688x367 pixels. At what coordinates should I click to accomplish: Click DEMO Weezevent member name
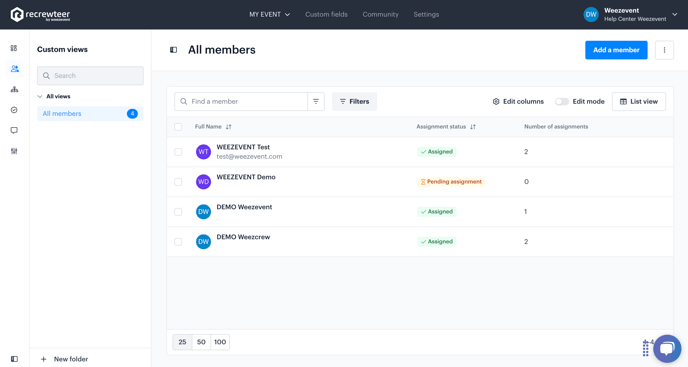(x=244, y=207)
